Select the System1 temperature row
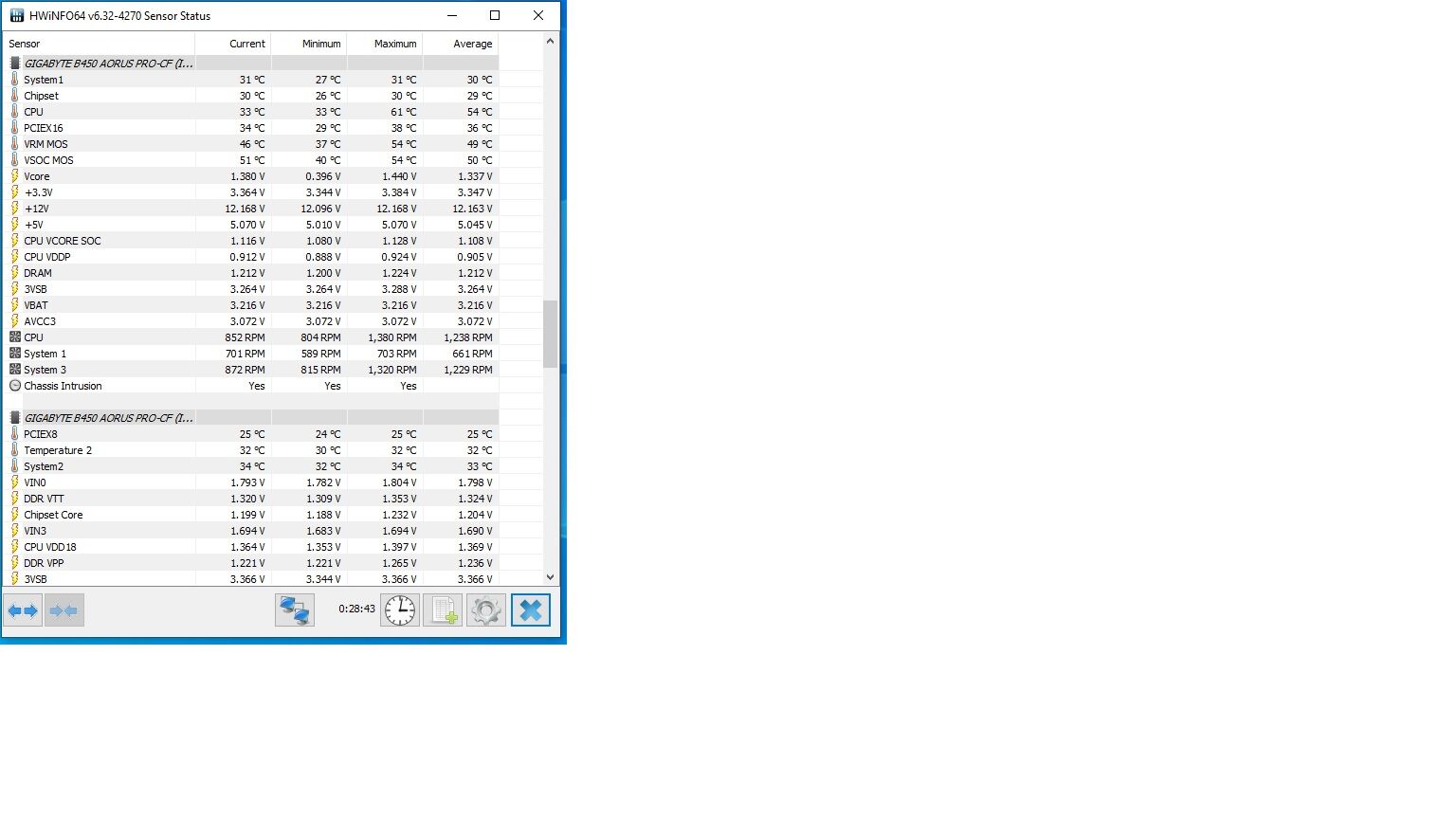This screenshot has height=819, width=1456. click(x=251, y=80)
